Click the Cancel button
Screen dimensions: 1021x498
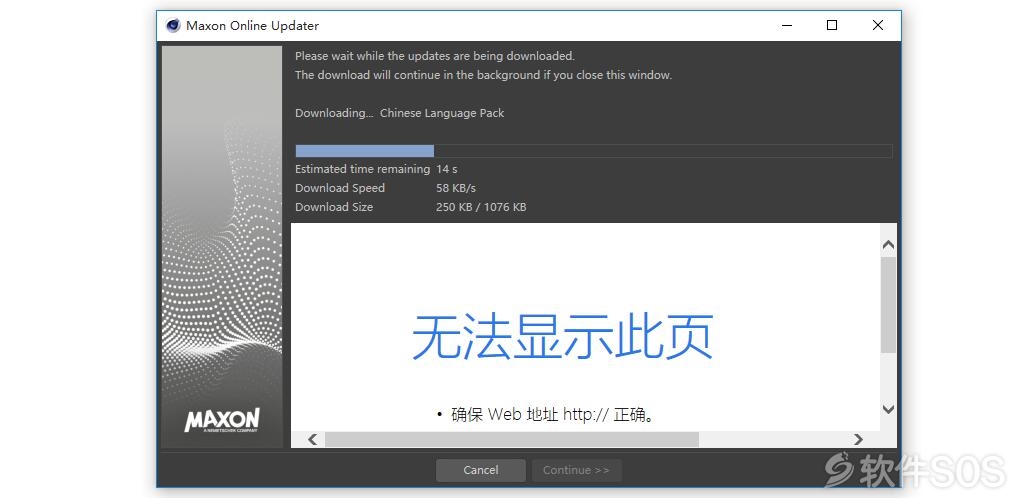coord(481,470)
